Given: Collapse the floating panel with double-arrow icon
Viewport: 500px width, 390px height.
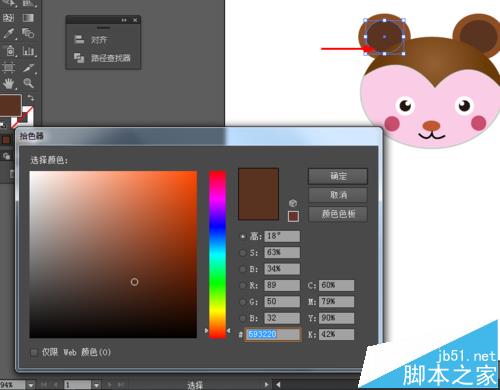Looking at the screenshot, I should 124,20.
